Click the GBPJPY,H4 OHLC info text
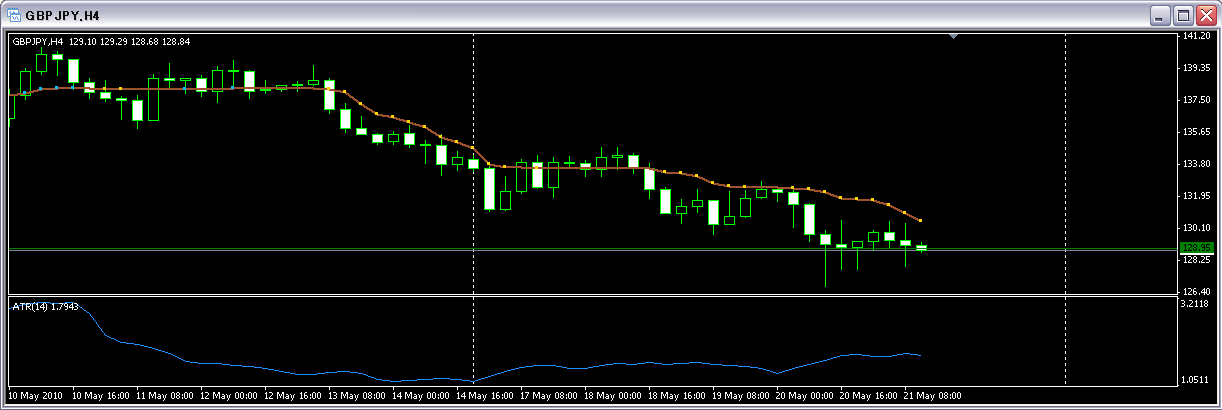The width and height of the screenshot is (1222, 410). [100, 41]
